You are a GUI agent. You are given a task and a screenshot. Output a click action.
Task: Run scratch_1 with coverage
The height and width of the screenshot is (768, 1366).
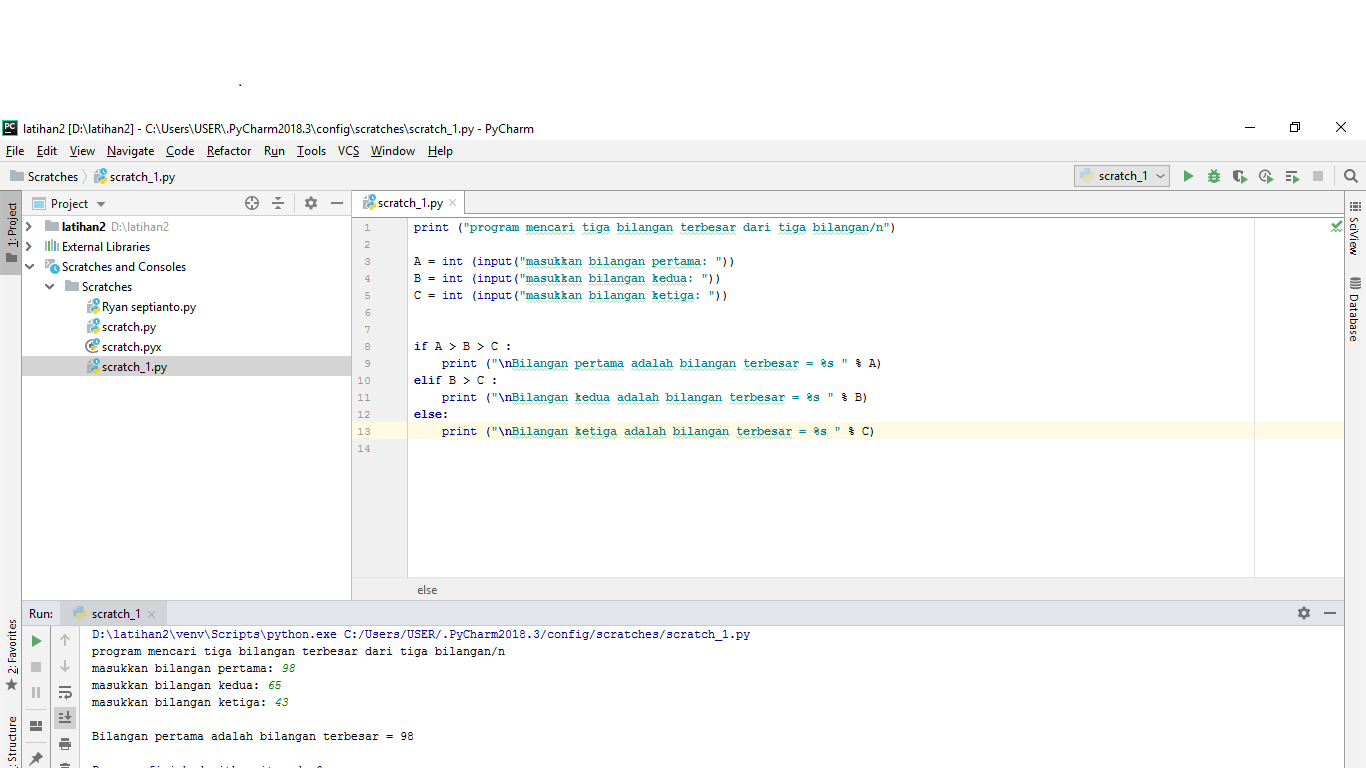(x=1240, y=176)
